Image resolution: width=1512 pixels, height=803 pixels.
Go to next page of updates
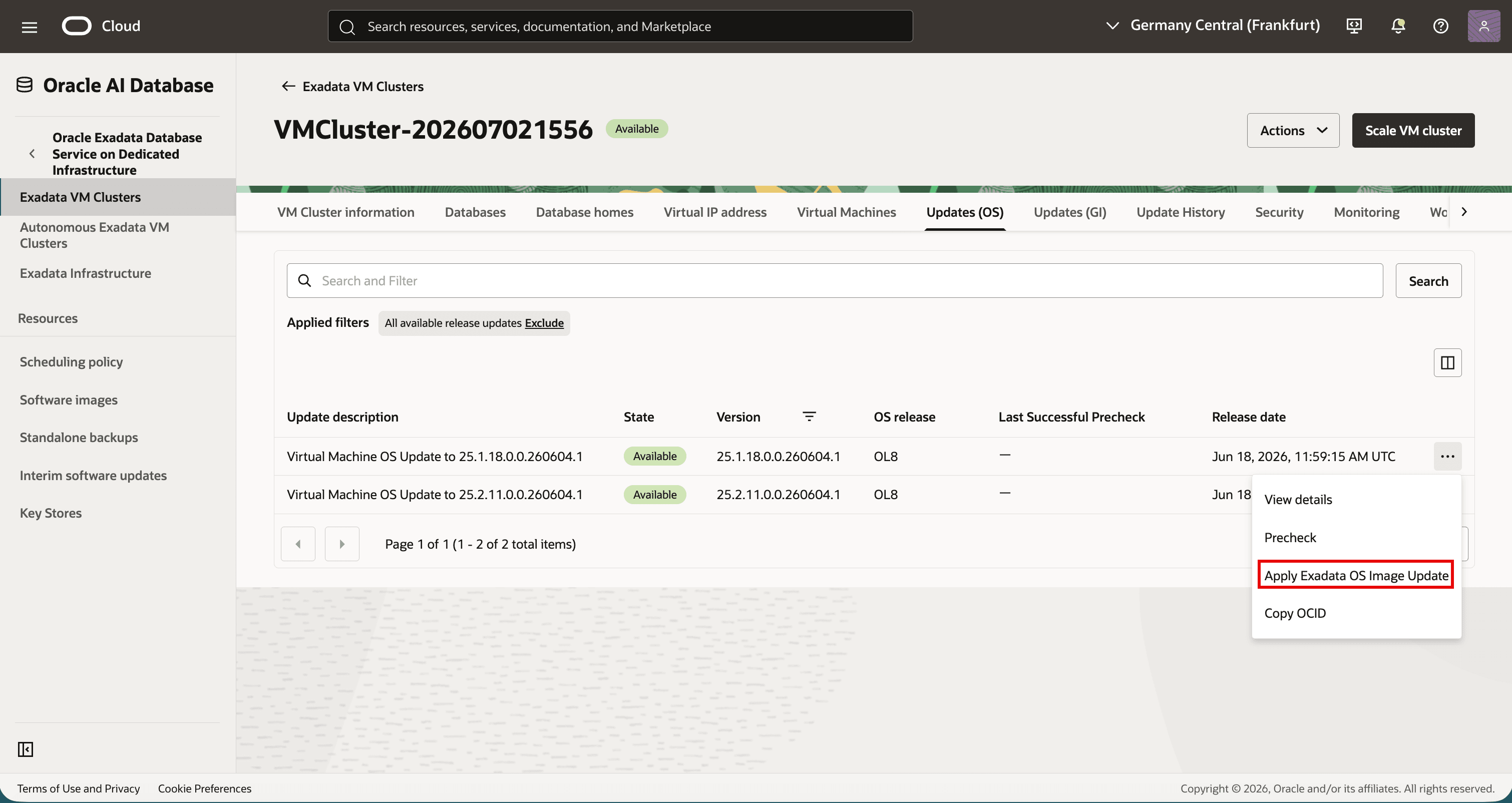(342, 544)
